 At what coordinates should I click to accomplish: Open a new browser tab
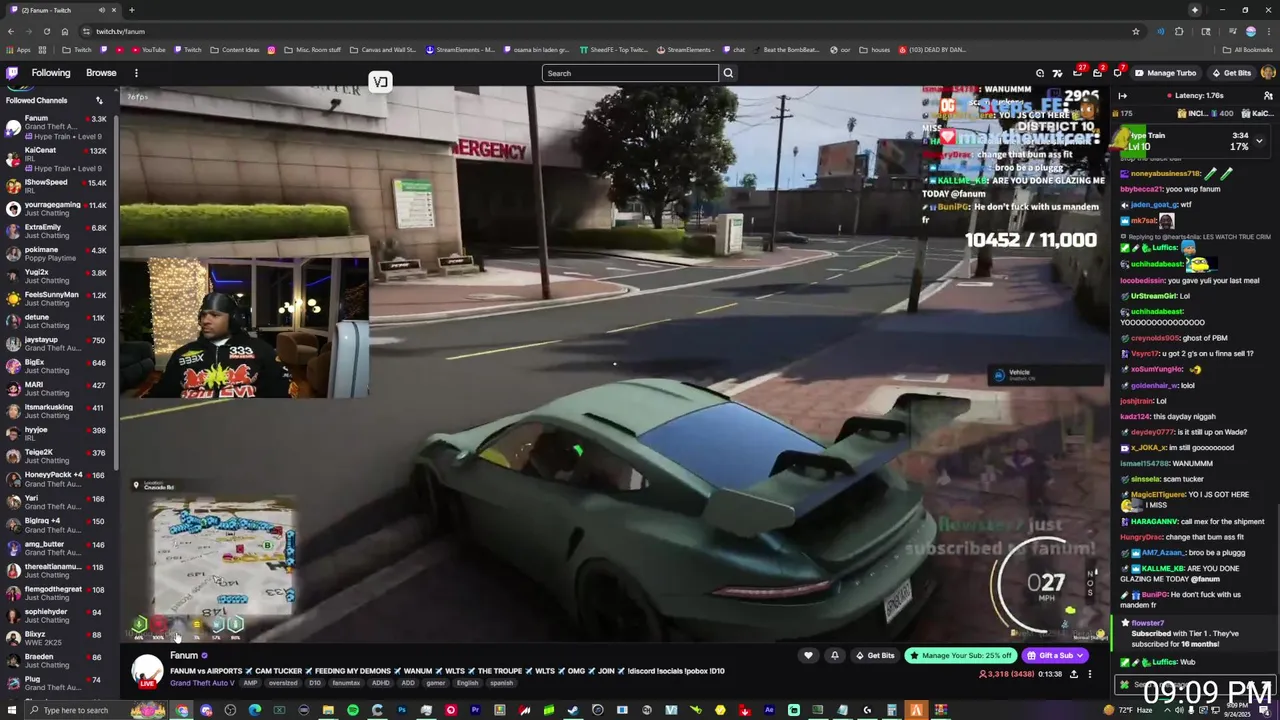pos(131,10)
